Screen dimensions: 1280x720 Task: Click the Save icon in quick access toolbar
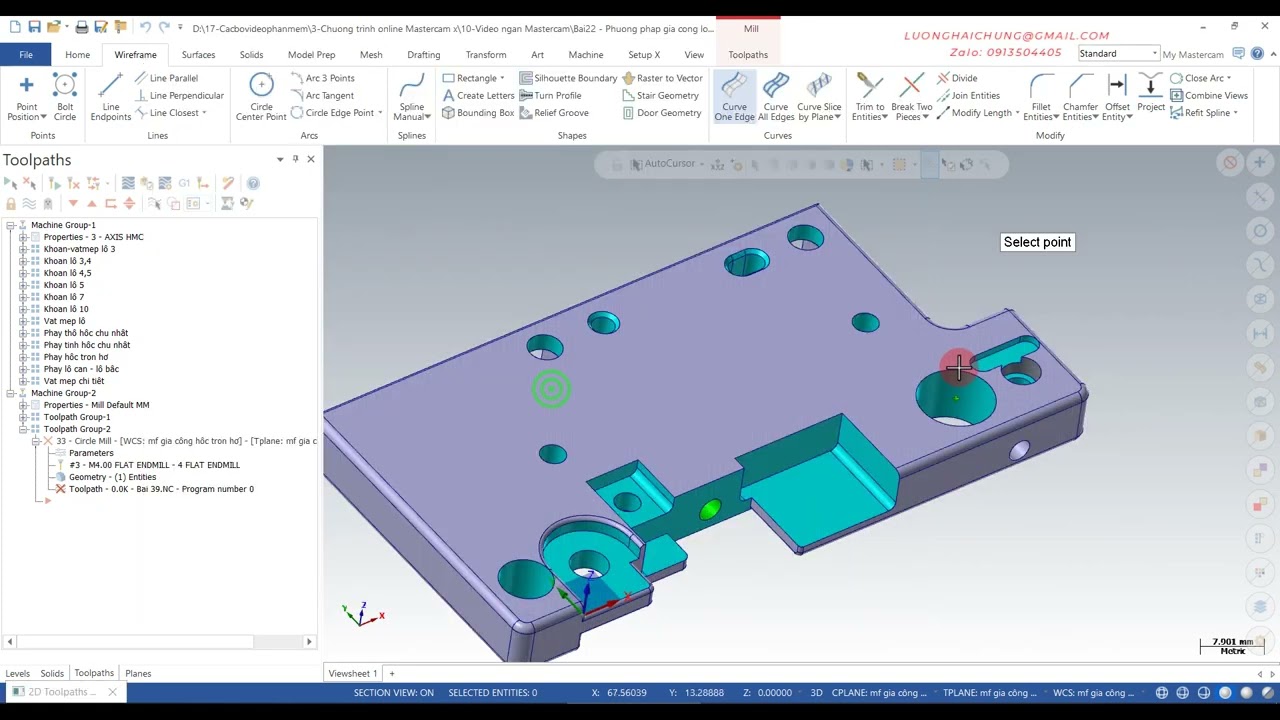click(35, 27)
